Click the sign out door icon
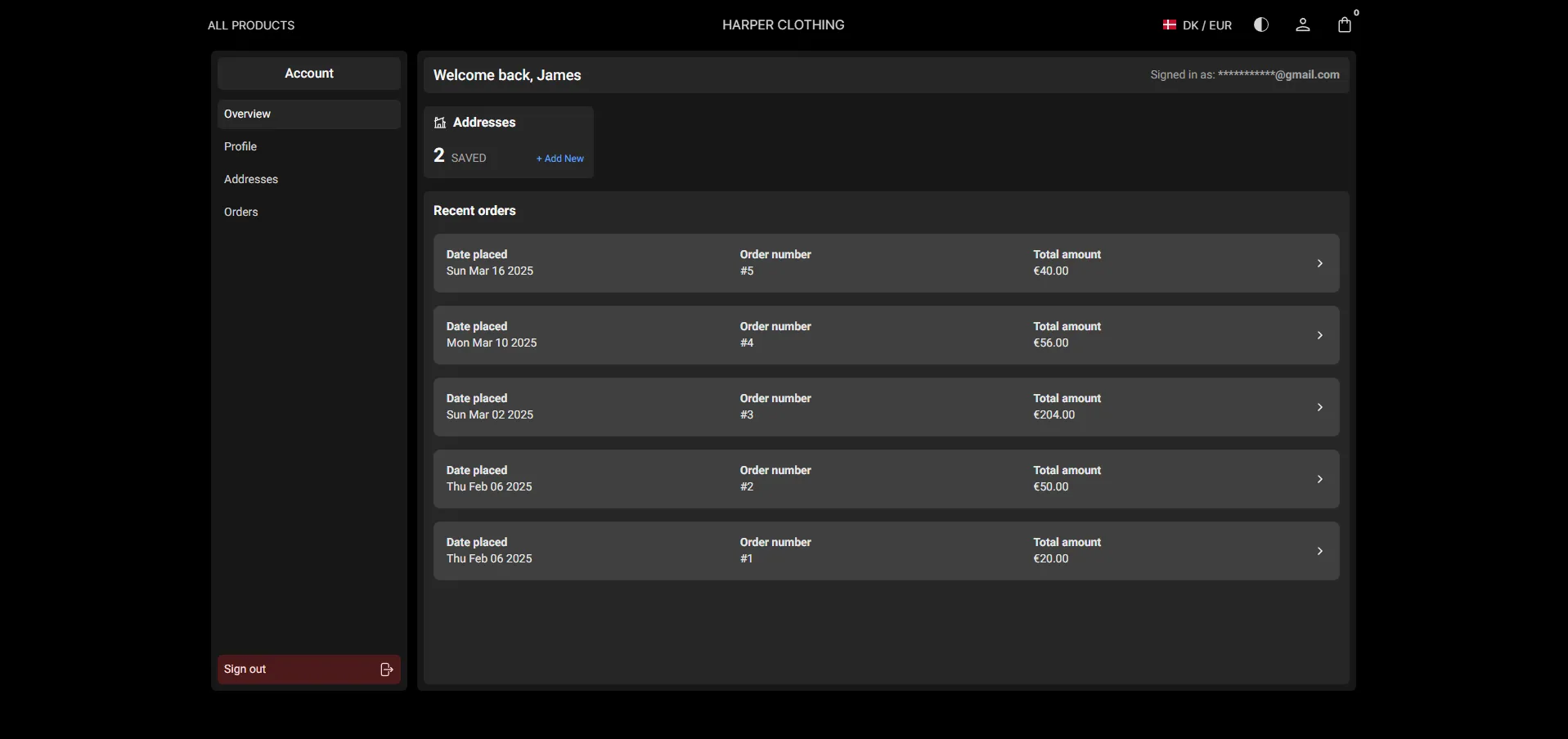1568x739 pixels. pyautogui.click(x=387, y=670)
